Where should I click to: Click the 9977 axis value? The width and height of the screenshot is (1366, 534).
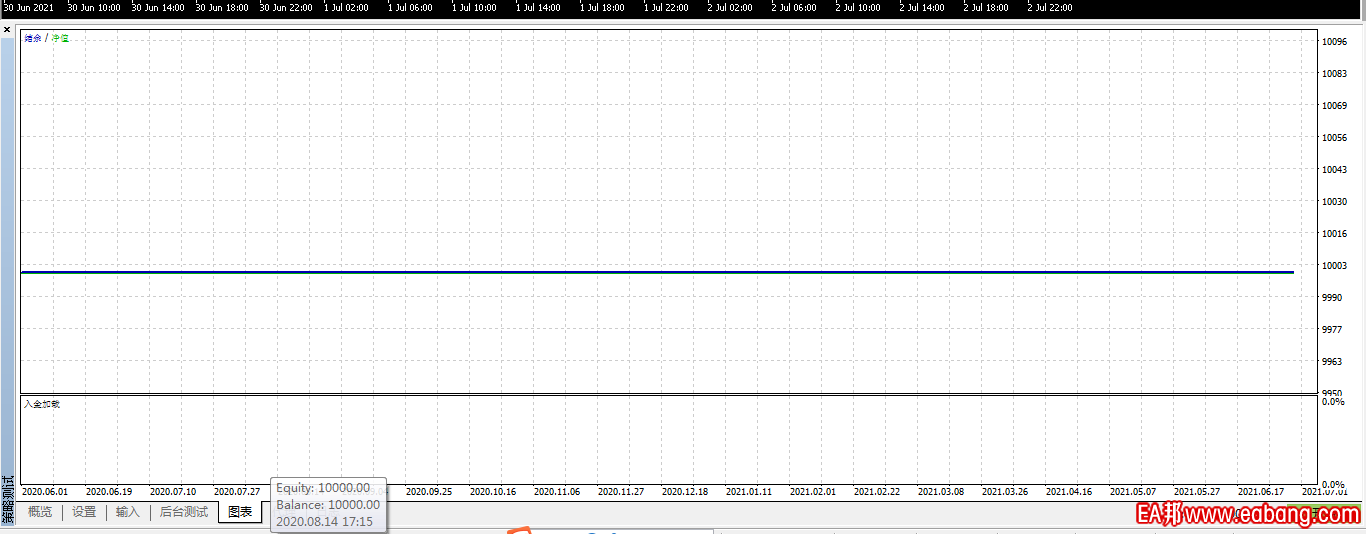(x=1332, y=330)
